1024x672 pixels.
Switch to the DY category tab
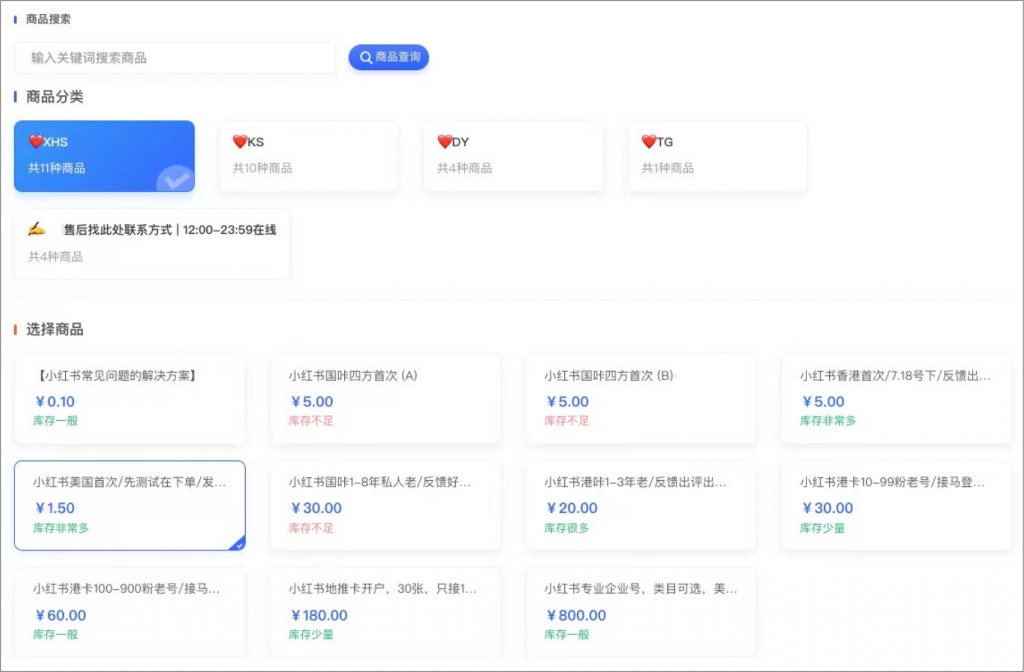pos(513,155)
